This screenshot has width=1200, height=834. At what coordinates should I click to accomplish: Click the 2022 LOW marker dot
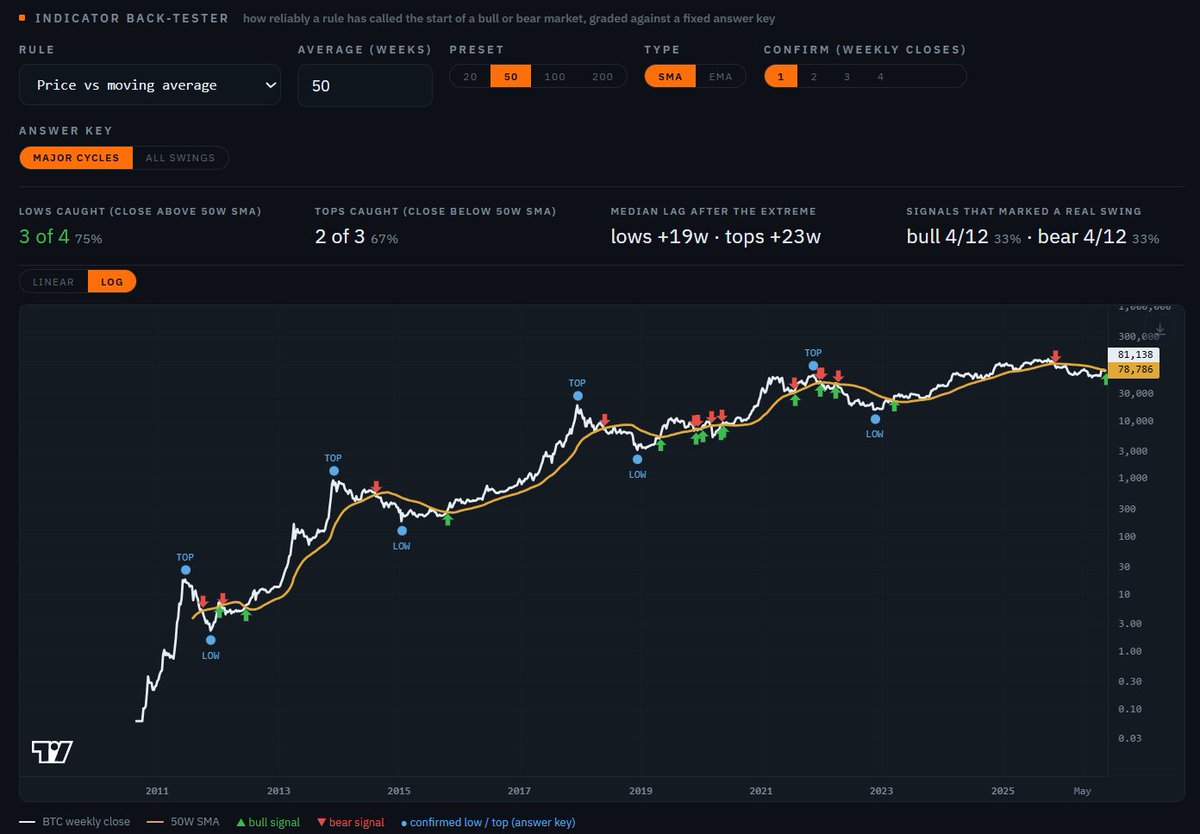coord(875,419)
